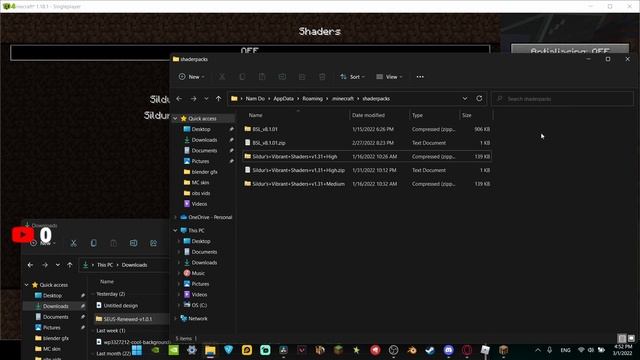Open the See more (three dots) menu
Viewport: 640px width, 360px height.
point(420,77)
